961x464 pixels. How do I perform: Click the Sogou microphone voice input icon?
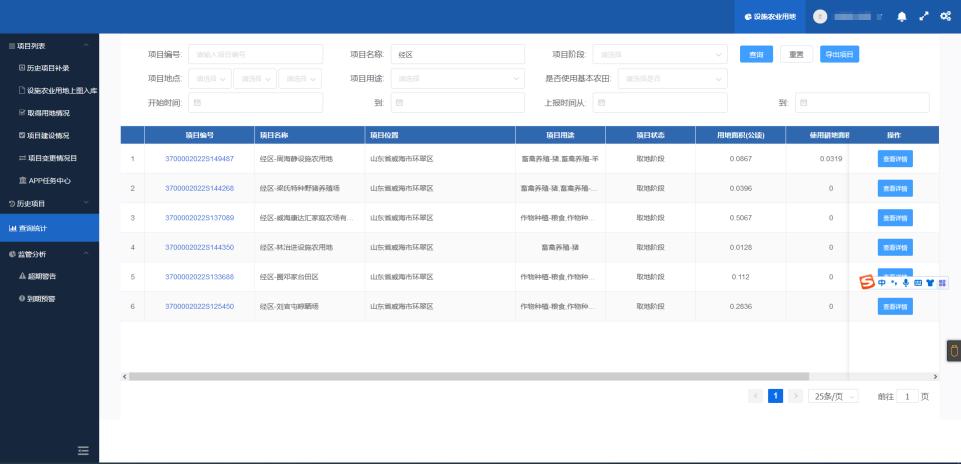tap(906, 282)
